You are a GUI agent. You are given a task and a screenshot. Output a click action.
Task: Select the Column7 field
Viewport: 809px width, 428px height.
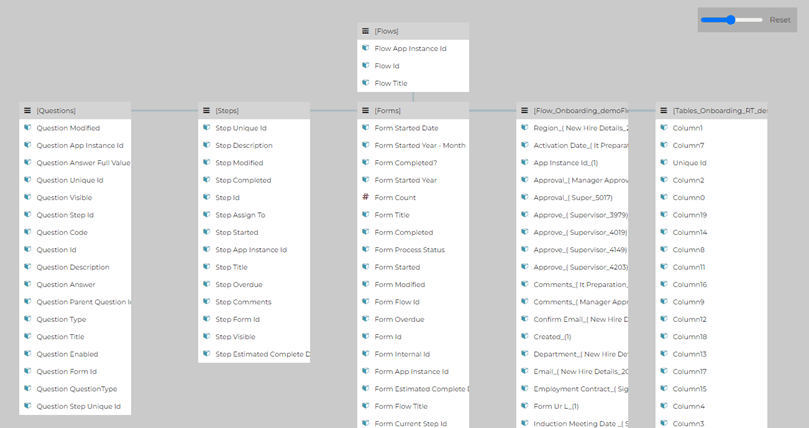711,145
